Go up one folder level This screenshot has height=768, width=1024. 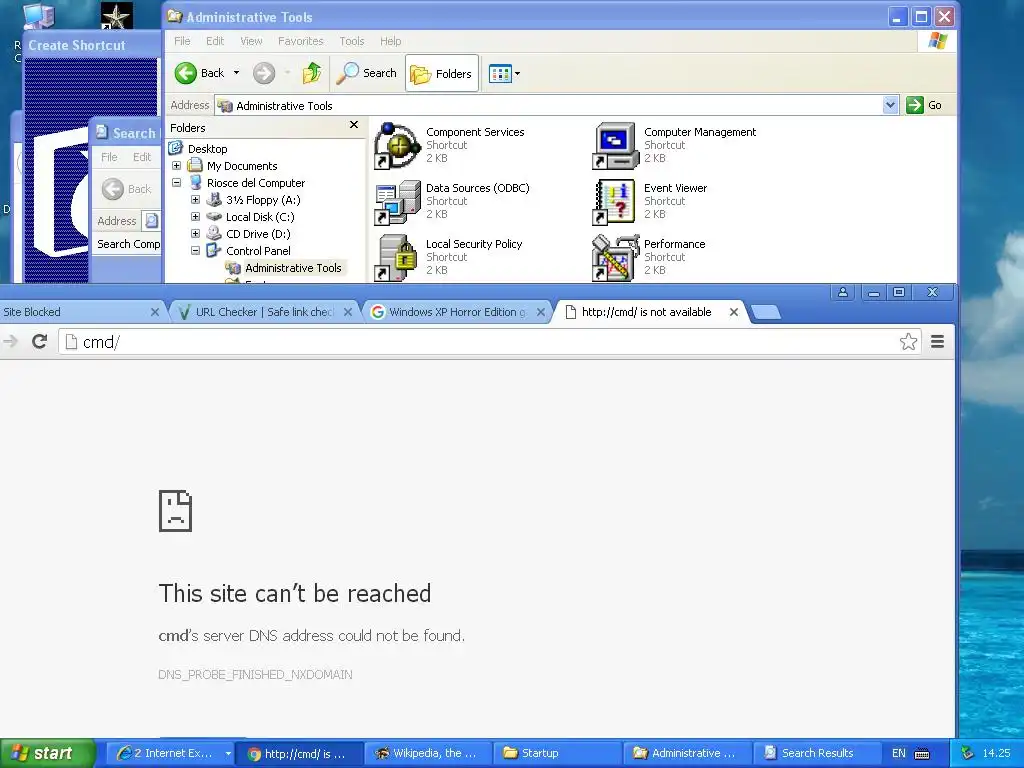[x=312, y=73]
